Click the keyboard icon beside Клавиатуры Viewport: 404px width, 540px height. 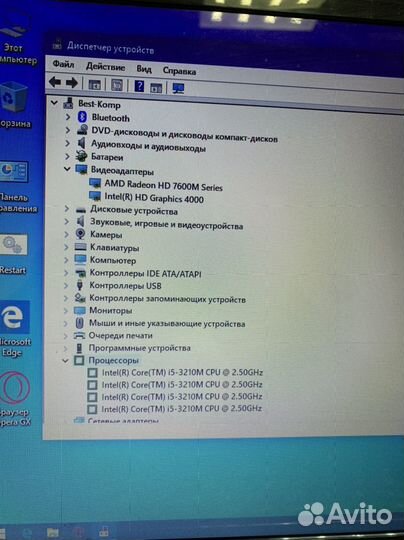80,247
